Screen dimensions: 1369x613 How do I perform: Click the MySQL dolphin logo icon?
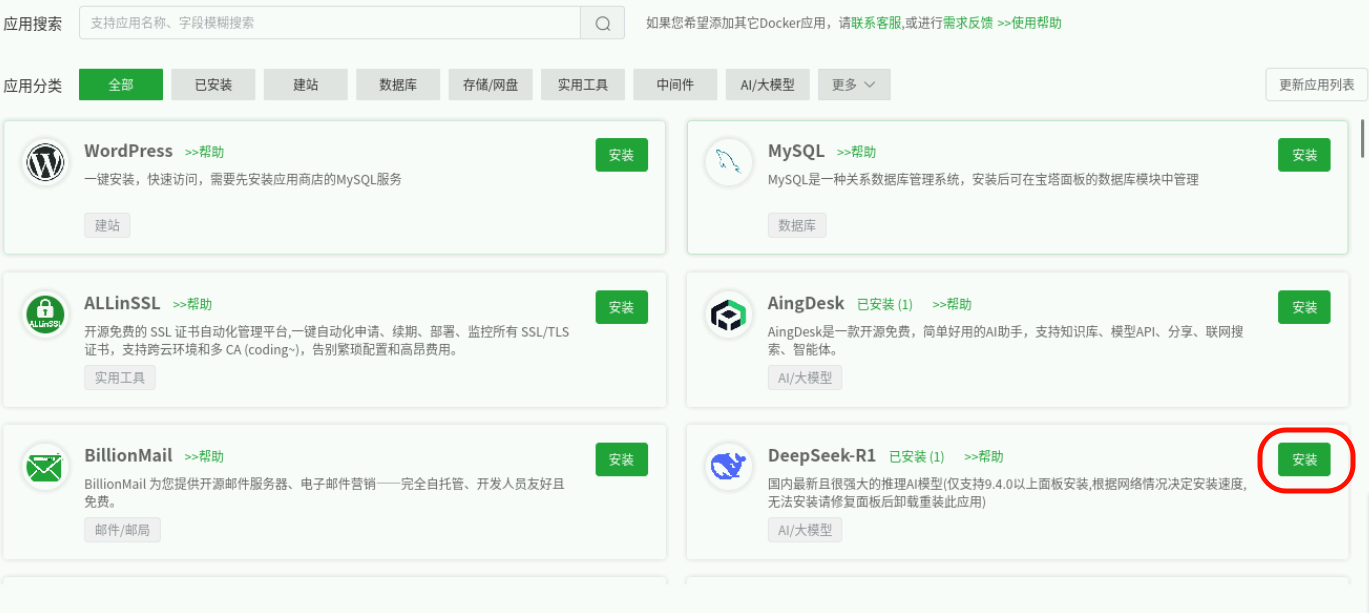pyautogui.click(x=729, y=163)
